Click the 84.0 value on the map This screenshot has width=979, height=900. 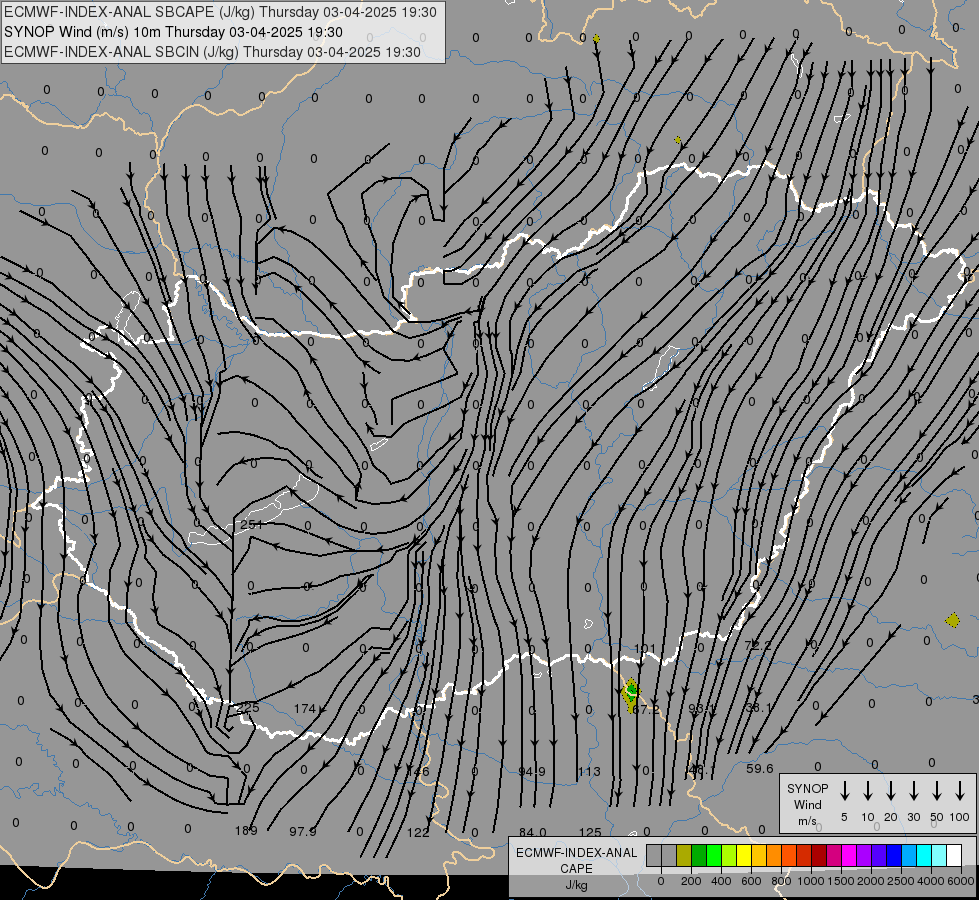533,832
